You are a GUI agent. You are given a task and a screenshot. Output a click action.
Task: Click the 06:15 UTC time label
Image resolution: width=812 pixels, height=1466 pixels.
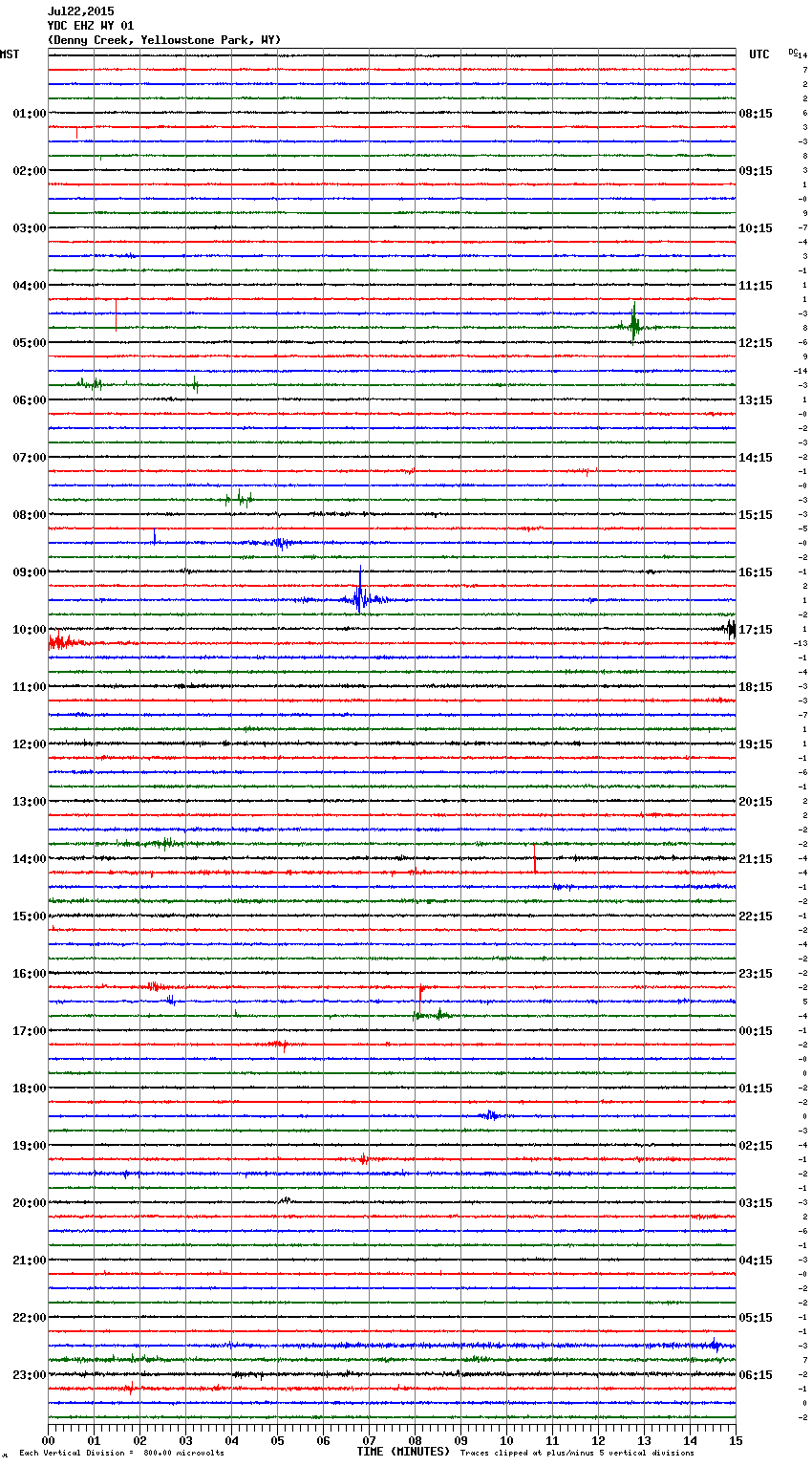click(x=756, y=1375)
